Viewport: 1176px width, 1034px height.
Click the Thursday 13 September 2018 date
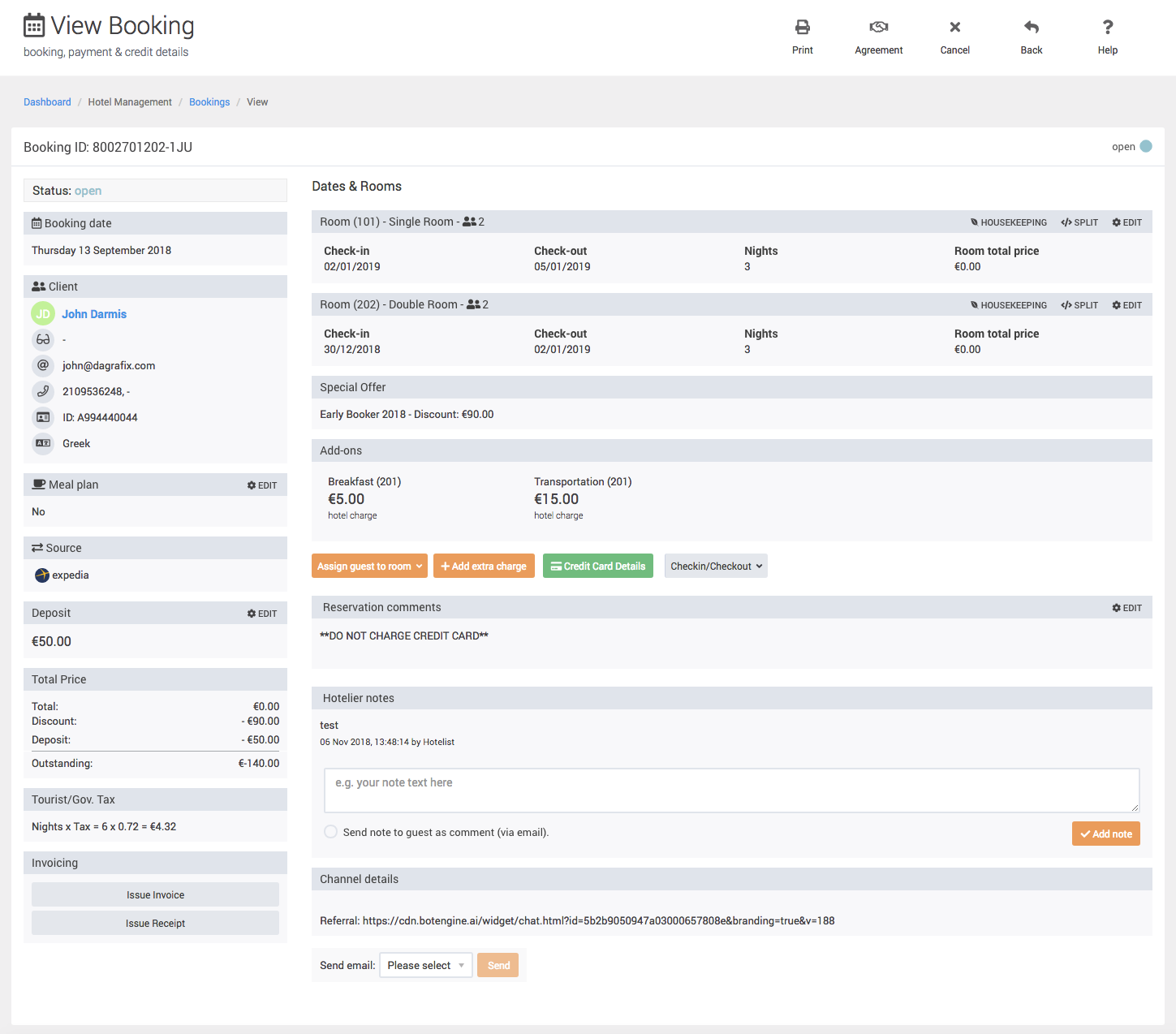click(101, 250)
